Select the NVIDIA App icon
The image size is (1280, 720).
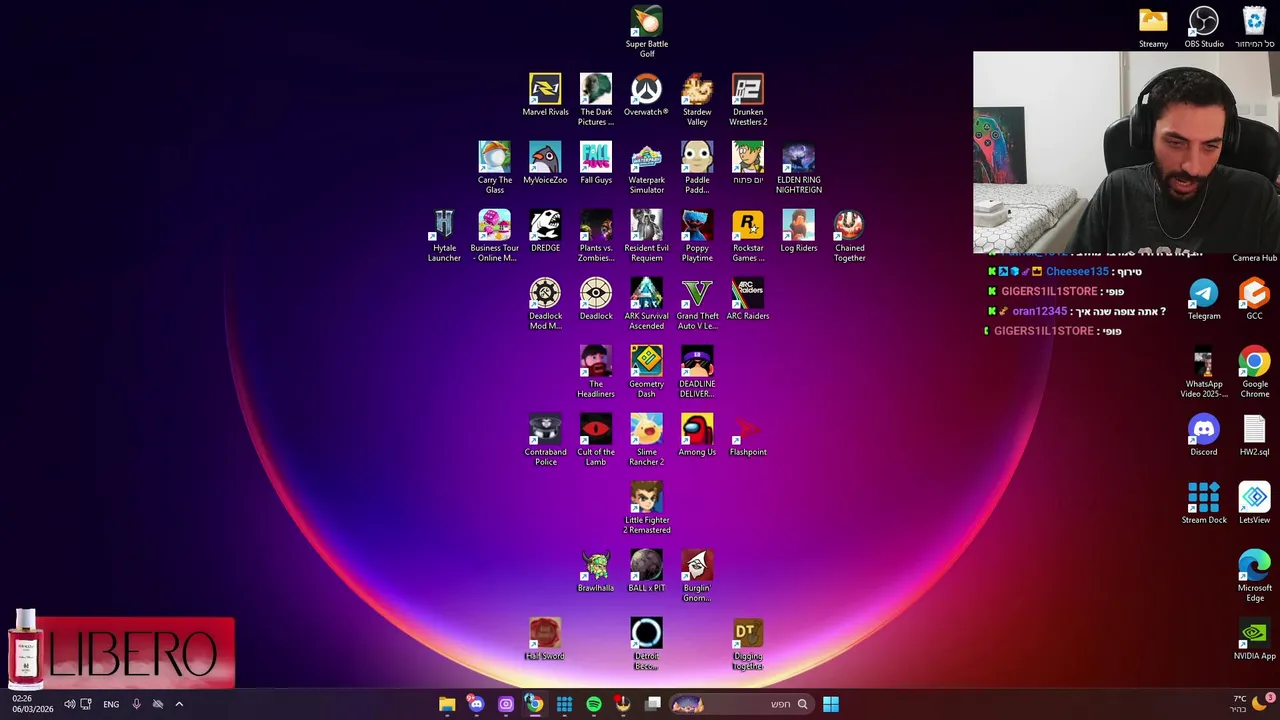(1254, 639)
